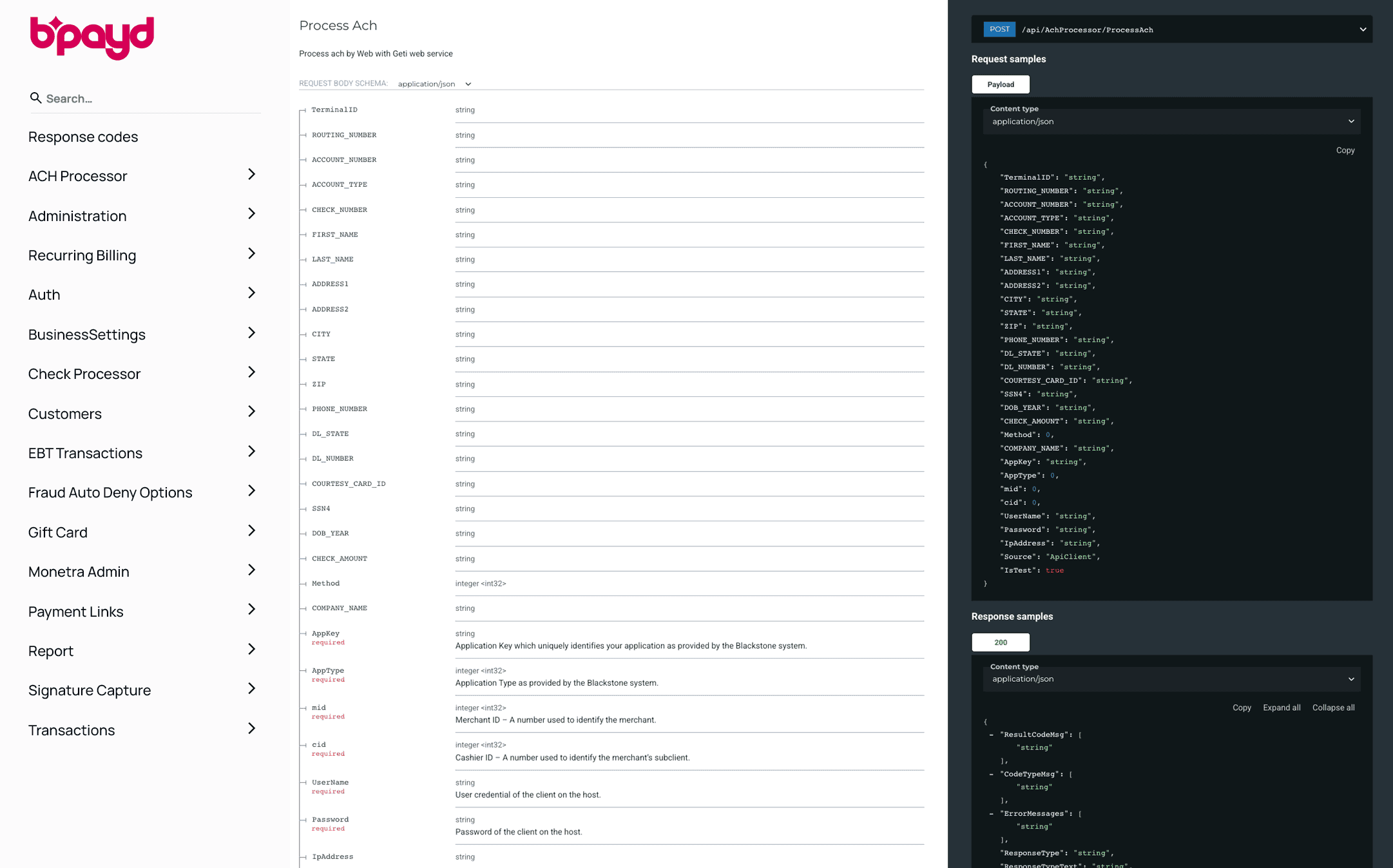Image resolution: width=1393 pixels, height=868 pixels.
Task: Expand the Transactions chevron
Action: pyautogui.click(x=252, y=728)
